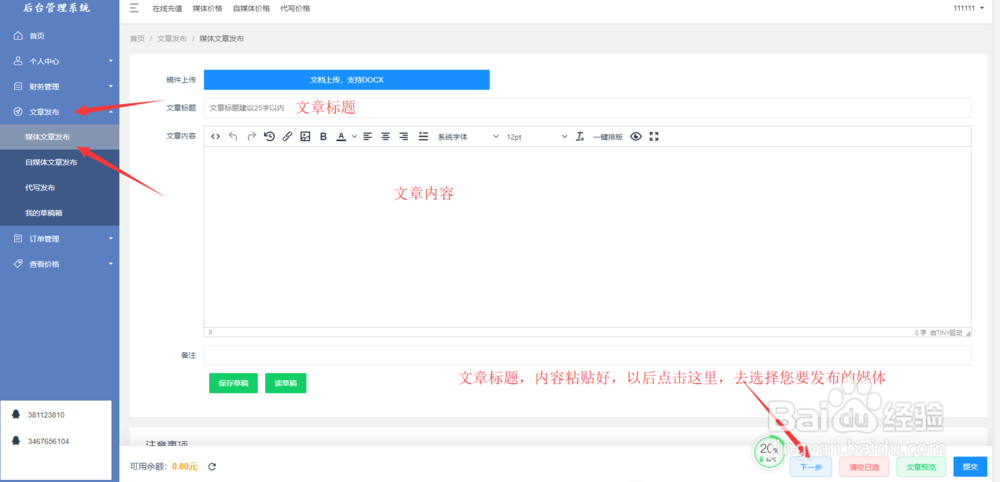
Task: Click the list formatting icon
Action: pyautogui.click(x=423, y=136)
